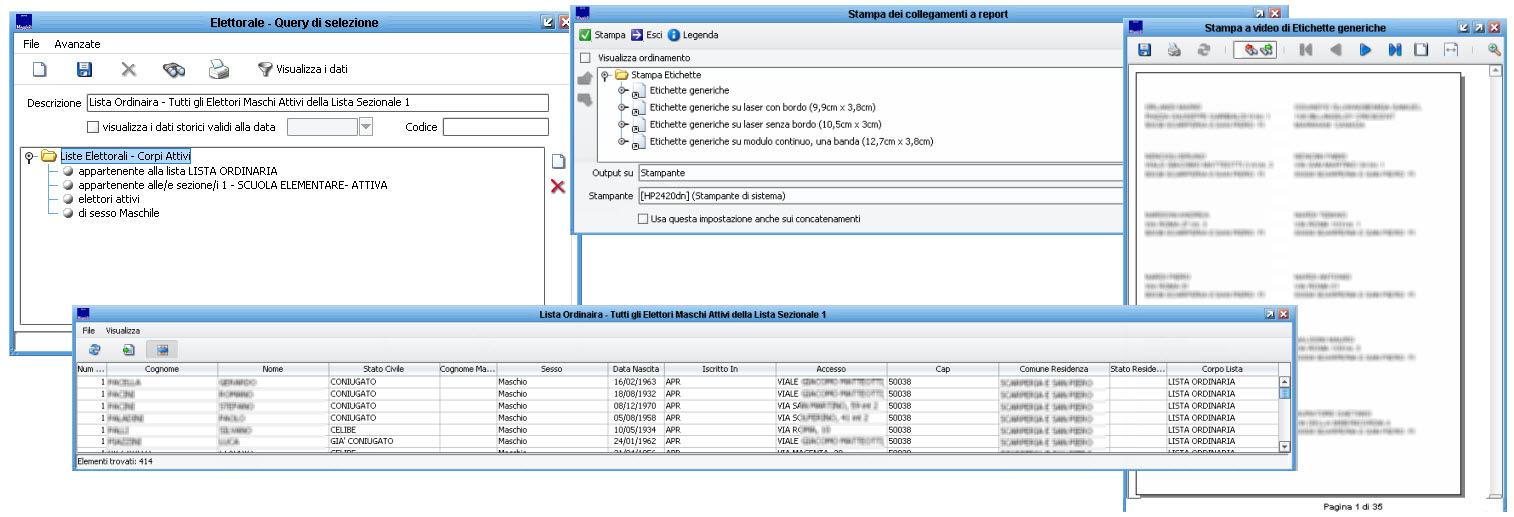Jump to last page of the label preview
The image size is (1514, 517).
tap(1394, 50)
